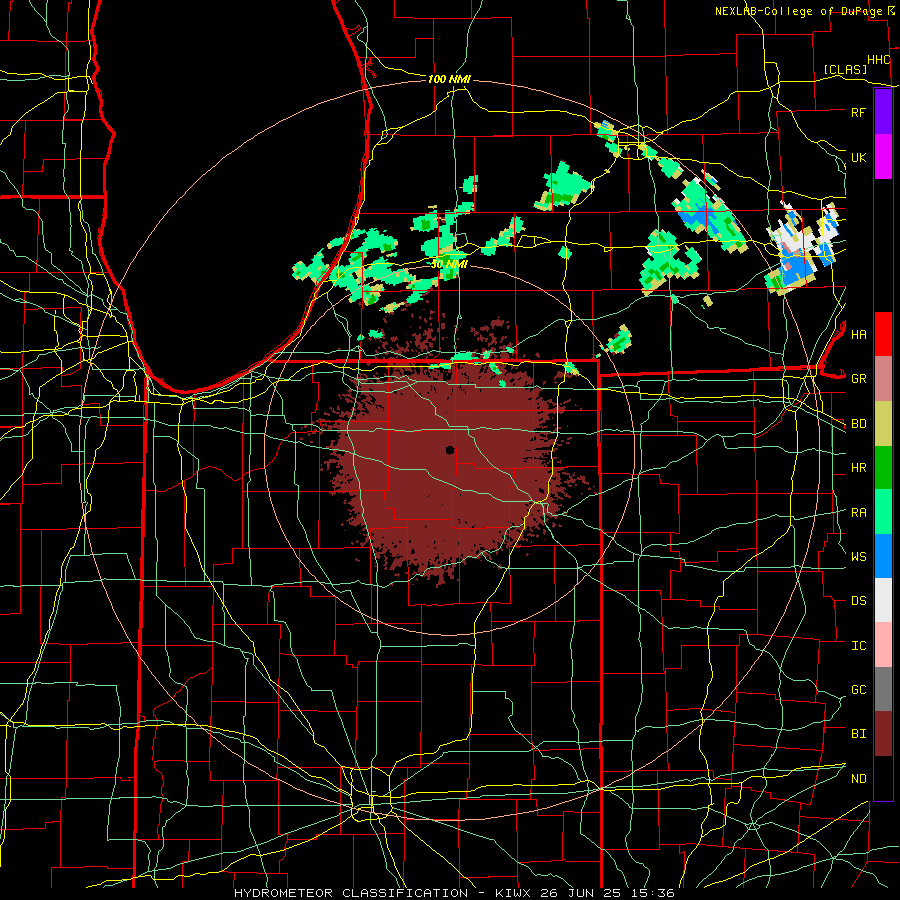Click the blue WS legend color swatch

[x=883, y=556]
